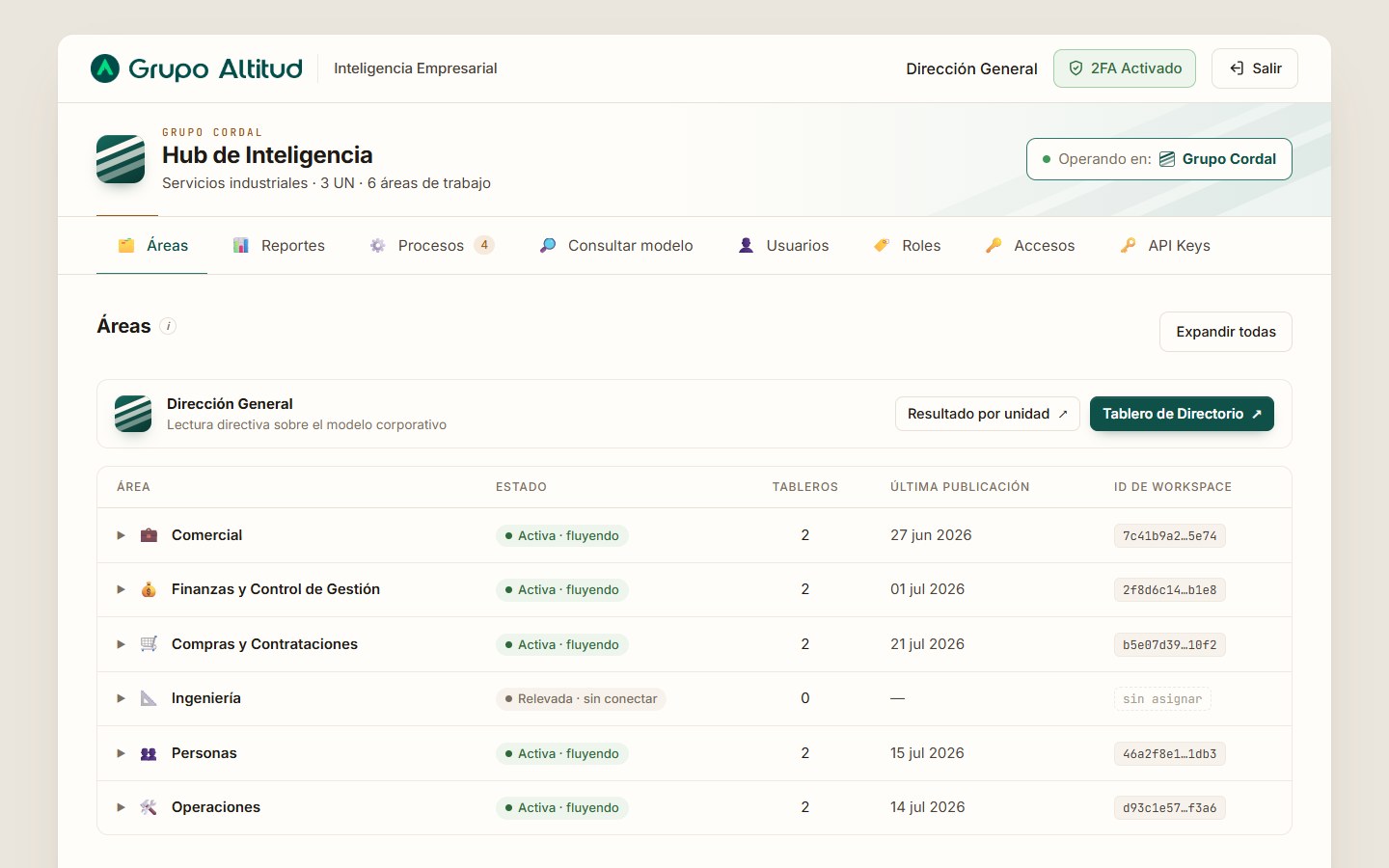Expand the Operaciones row
The width and height of the screenshot is (1389, 868).
pyautogui.click(x=121, y=807)
